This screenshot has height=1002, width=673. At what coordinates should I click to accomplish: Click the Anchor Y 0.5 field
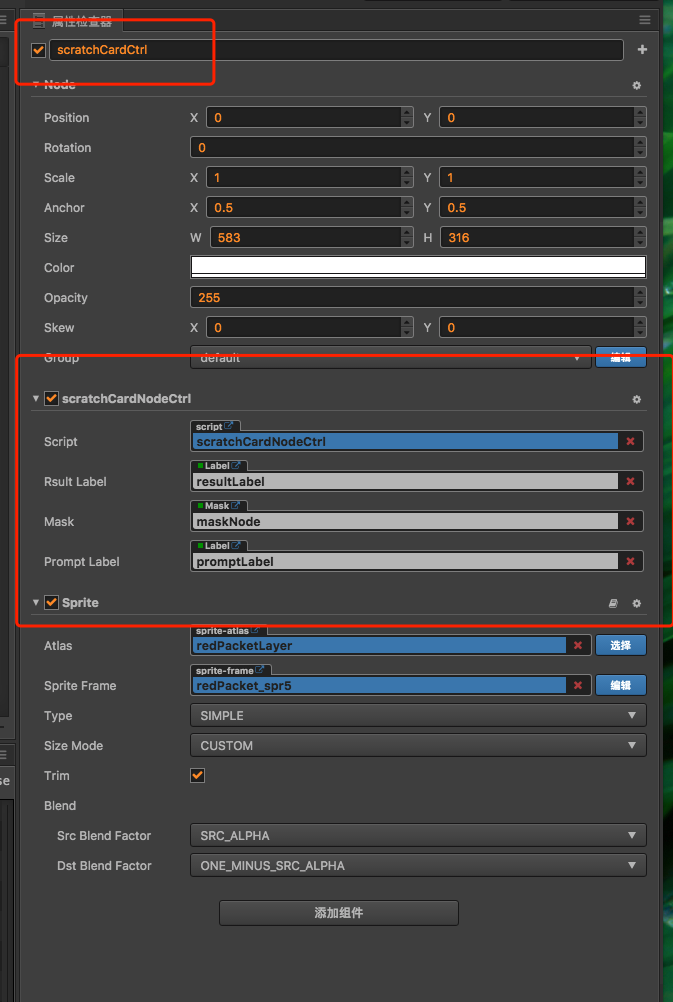point(537,208)
